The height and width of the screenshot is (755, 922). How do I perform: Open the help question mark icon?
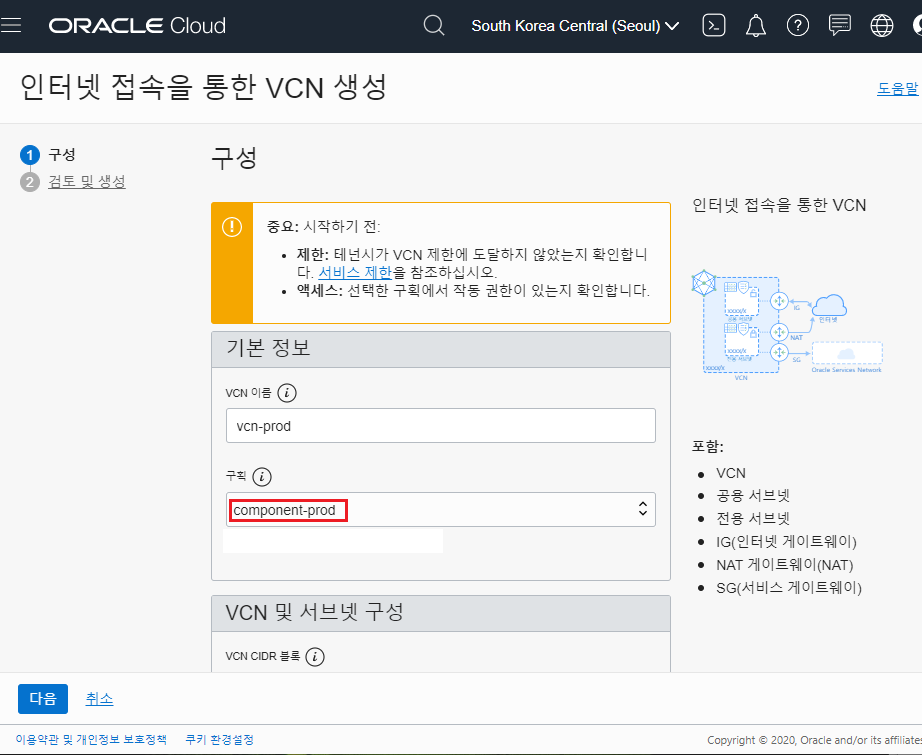pos(797,25)
